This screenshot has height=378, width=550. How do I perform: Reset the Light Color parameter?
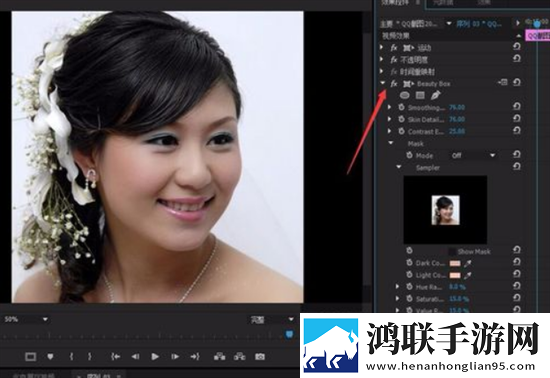click(517, 274)
